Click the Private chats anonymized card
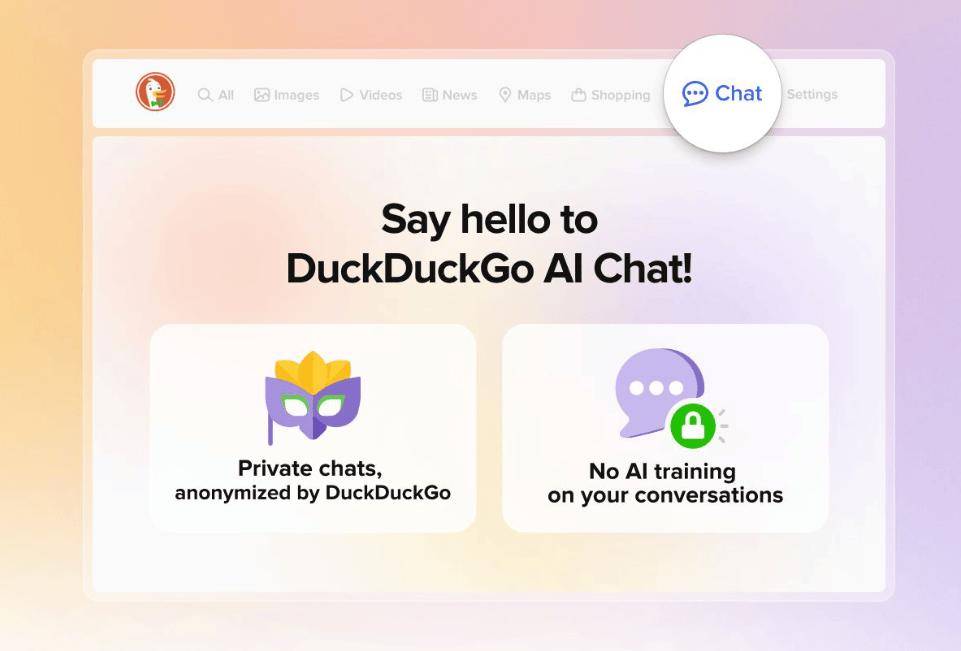This screenshot has height=651, width=961. click(x=313, y=428)
